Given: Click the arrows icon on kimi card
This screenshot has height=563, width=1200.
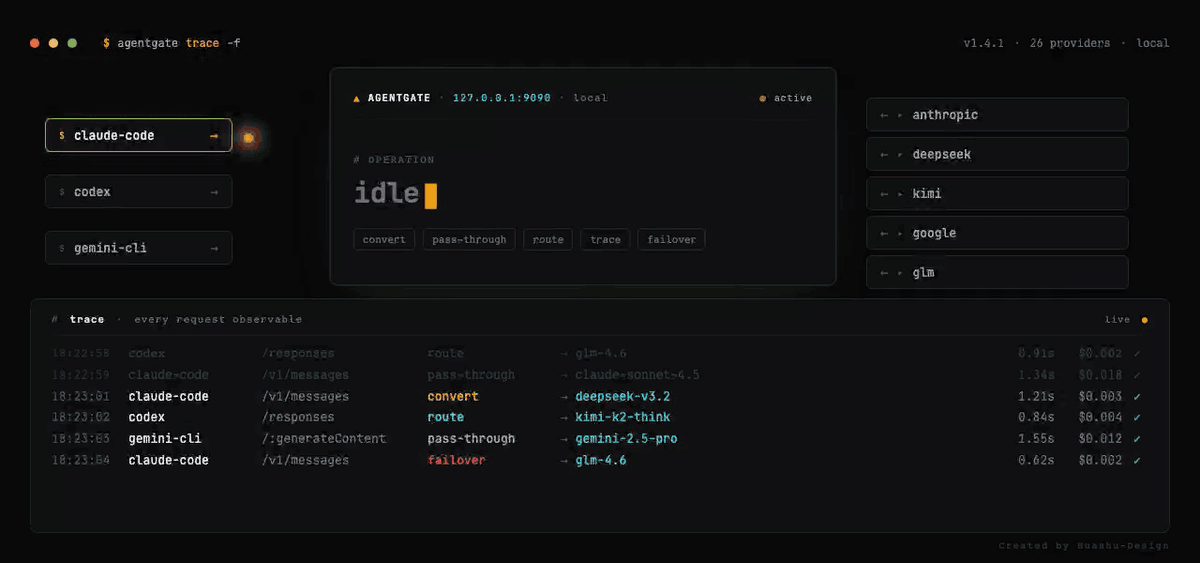Looking at the screenshot, I should click(892, 194).
